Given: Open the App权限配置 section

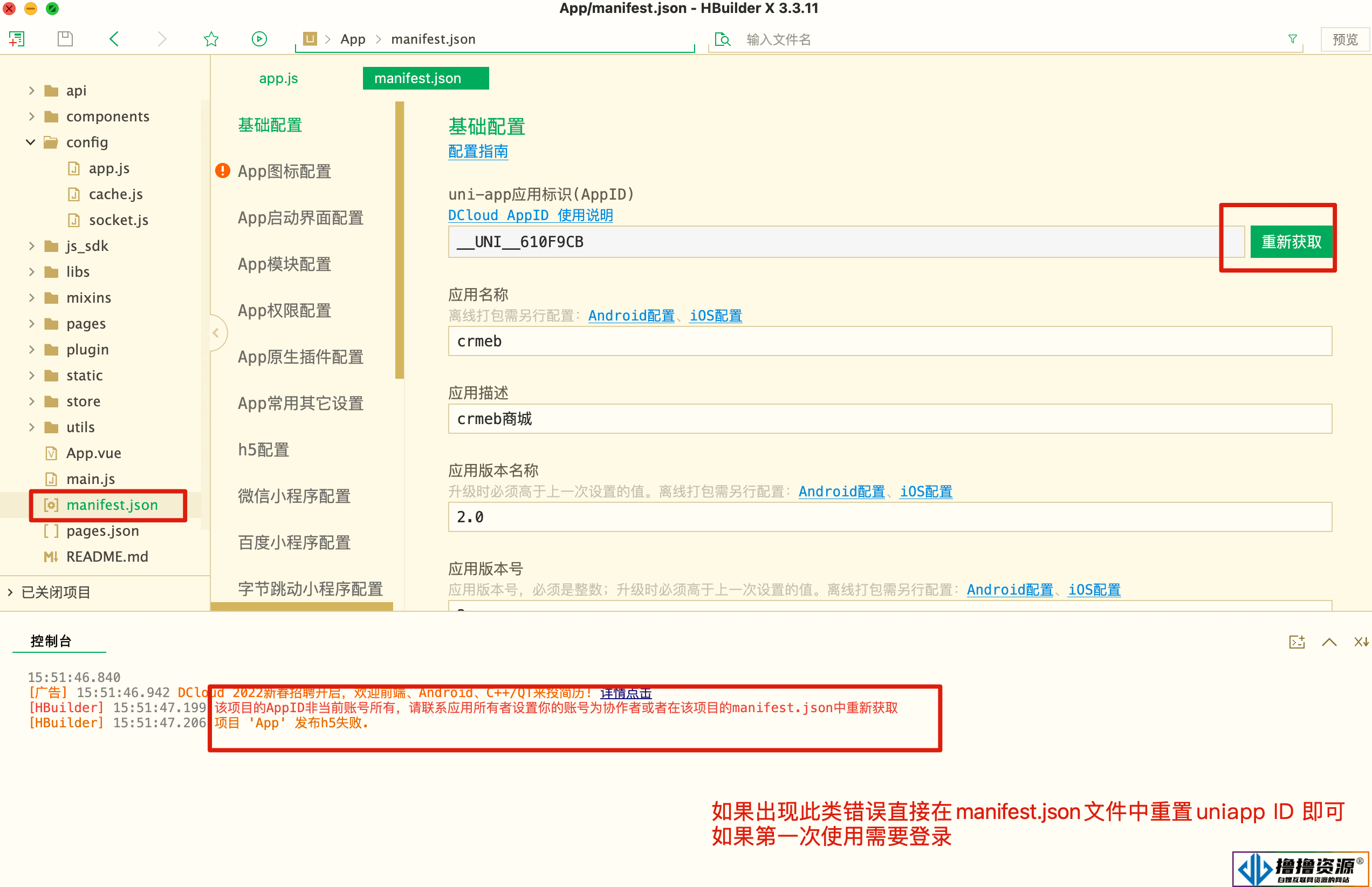Looking at the screenshot, I should [x=284, y=311].
